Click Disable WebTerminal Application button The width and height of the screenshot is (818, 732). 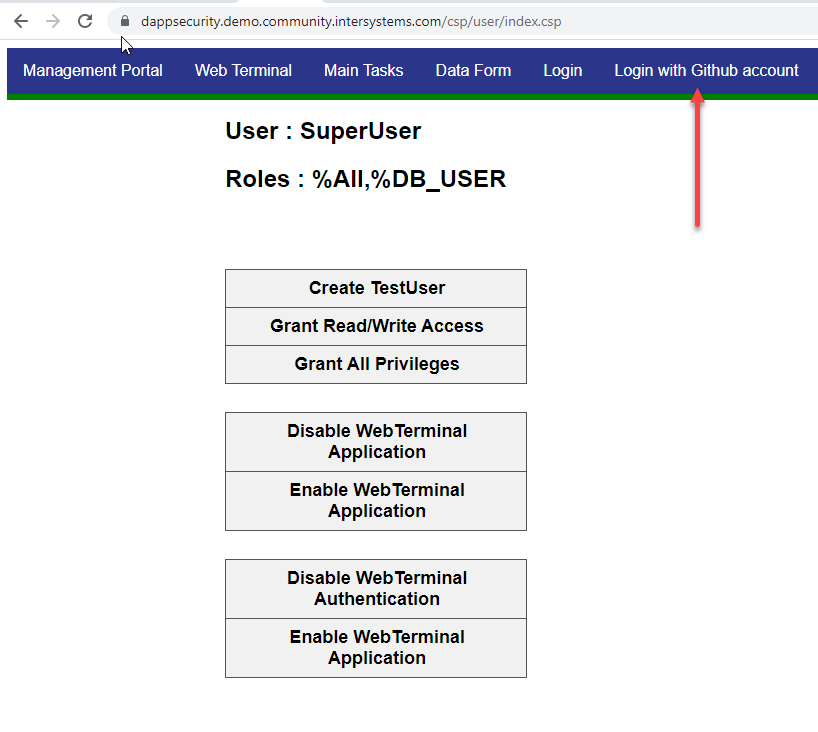tap(376, 441)
